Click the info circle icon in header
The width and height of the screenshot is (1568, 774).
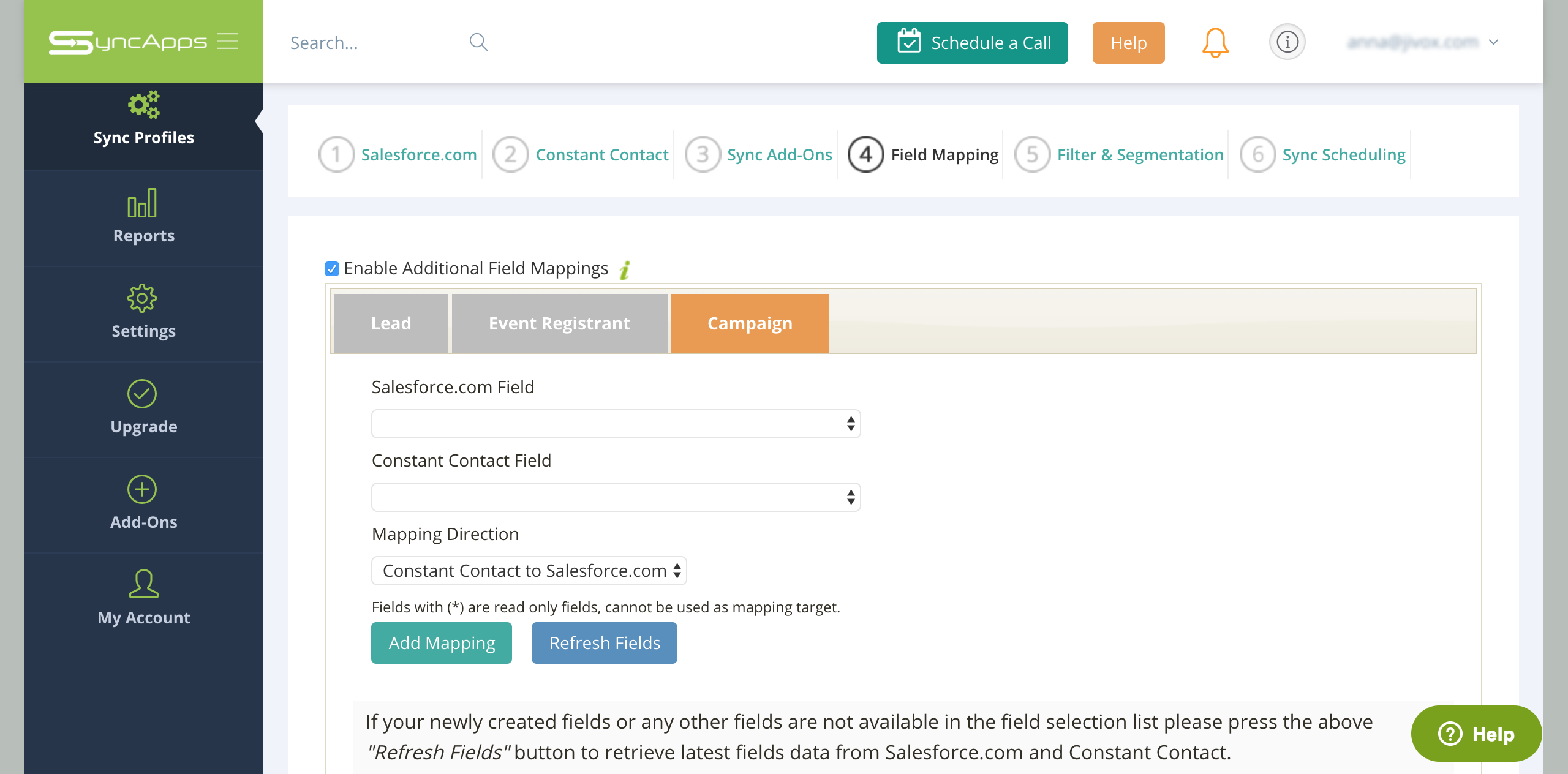click(x=1287, y=42)
